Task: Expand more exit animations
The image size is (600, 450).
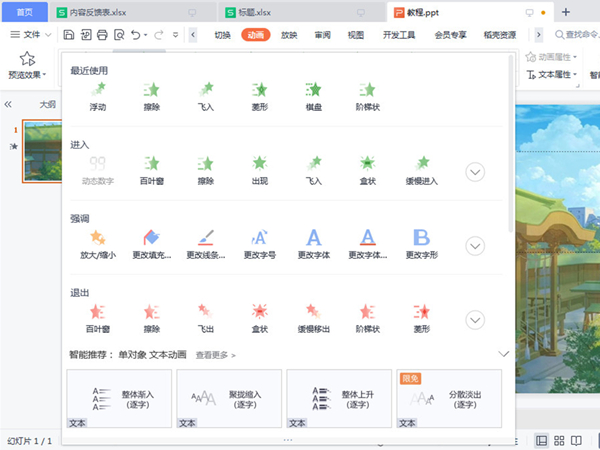Action: [x=476, y=320]
